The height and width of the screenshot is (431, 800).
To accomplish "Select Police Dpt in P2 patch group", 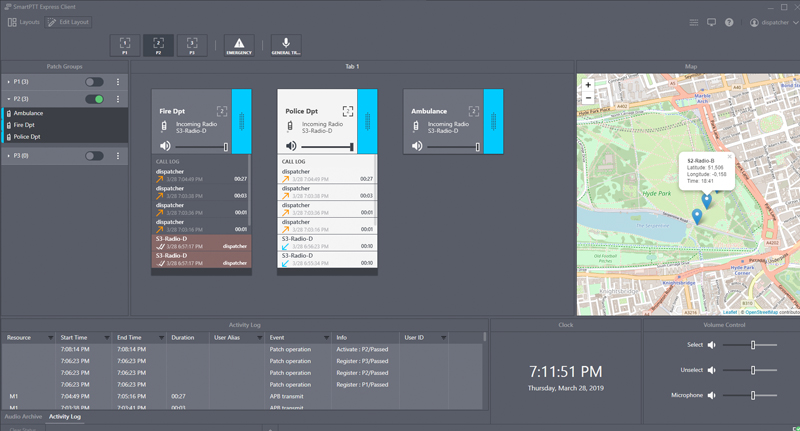I will [65, 137].
